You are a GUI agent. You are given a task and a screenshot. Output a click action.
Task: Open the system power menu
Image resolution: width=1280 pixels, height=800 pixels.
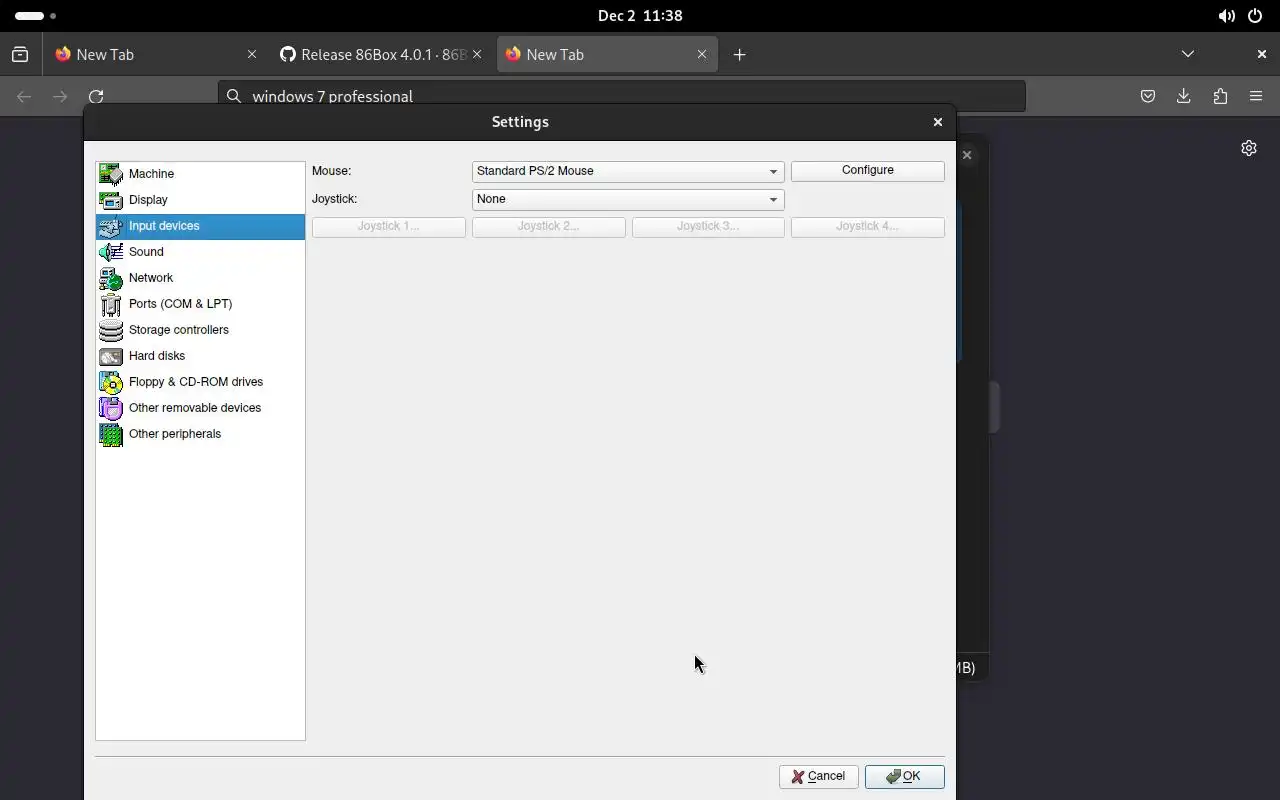point(1255,16)
